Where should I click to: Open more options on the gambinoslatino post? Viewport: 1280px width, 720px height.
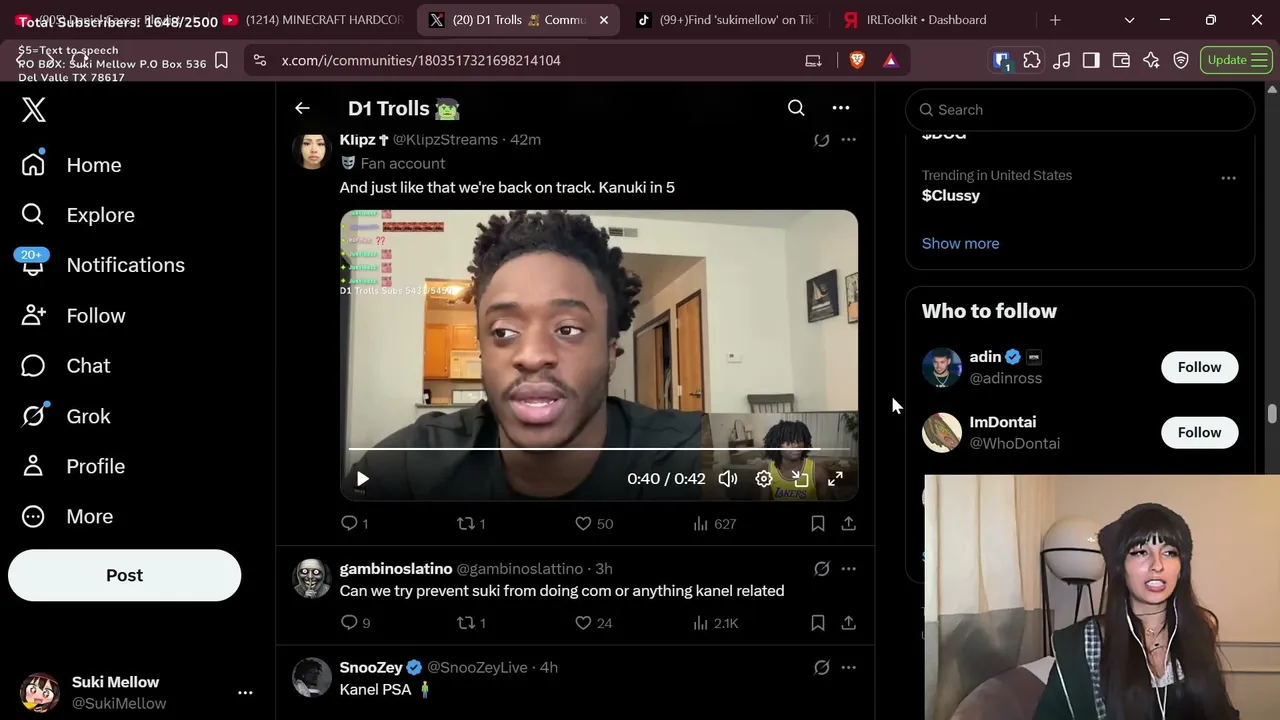[848, 569]
